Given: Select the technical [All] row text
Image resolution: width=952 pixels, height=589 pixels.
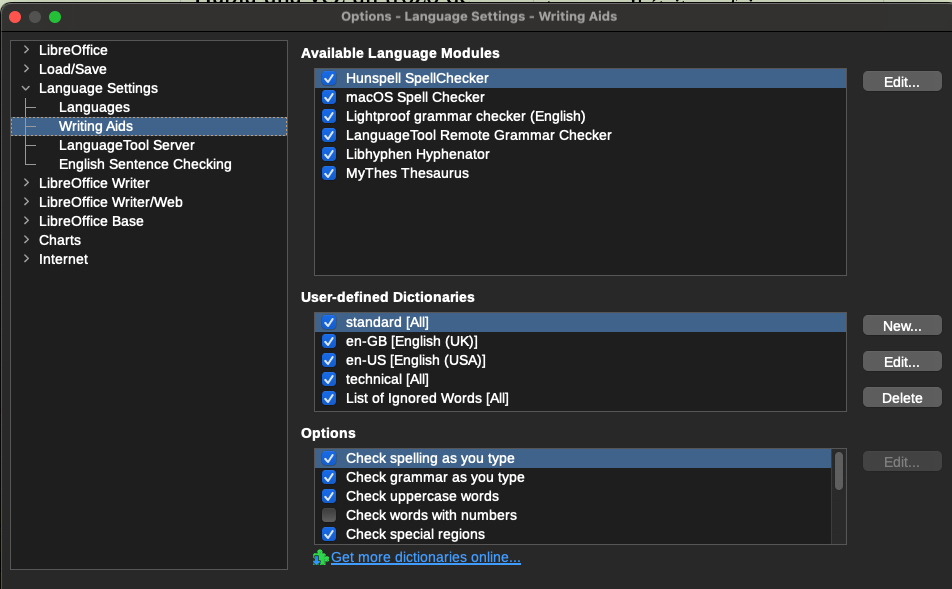Looking at the screenshot, I should coord(387,380).
